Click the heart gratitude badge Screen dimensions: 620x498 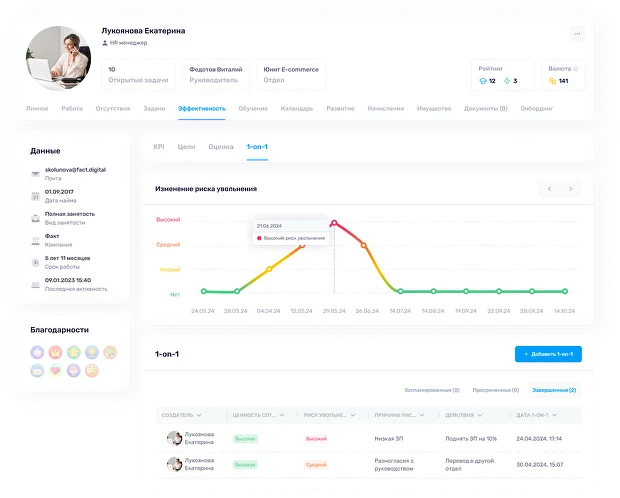(x=55, y=371)
